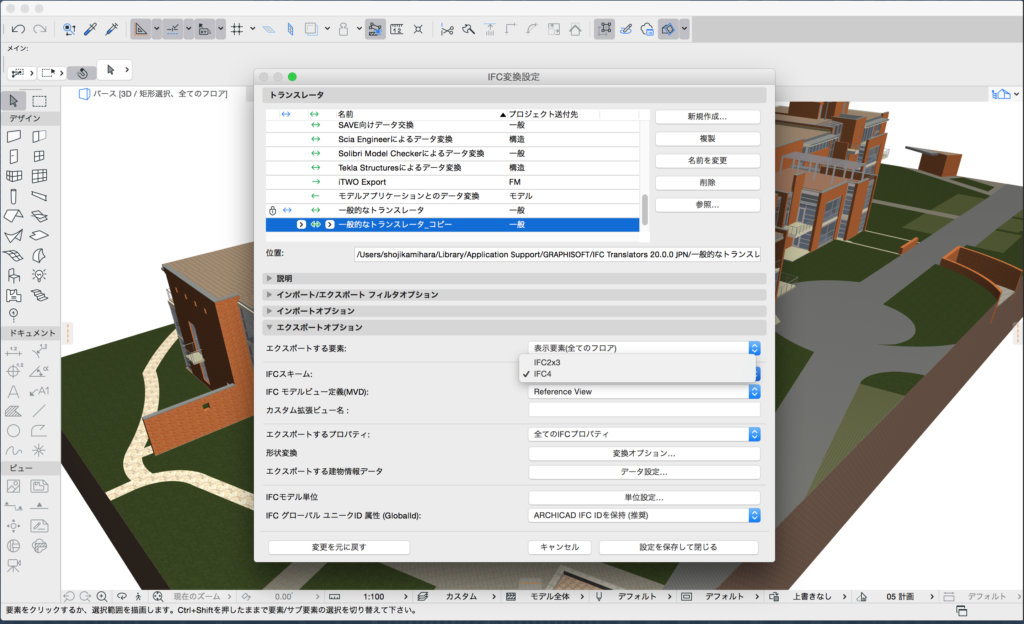Select the Lamp tool in the toolbox
The height and width of the screenshot is (624, 1024).
(39, 275)
